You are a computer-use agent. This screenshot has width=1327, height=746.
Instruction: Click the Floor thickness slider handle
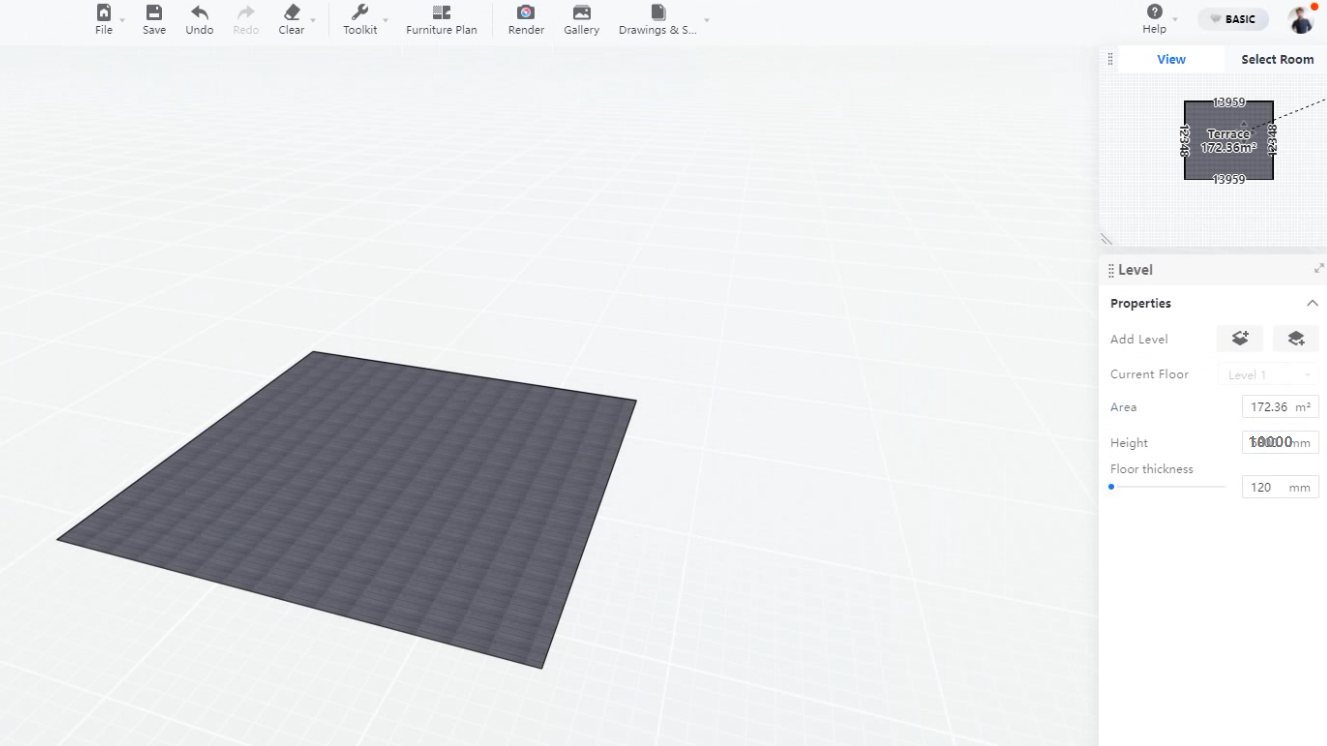coord(1111,487)
